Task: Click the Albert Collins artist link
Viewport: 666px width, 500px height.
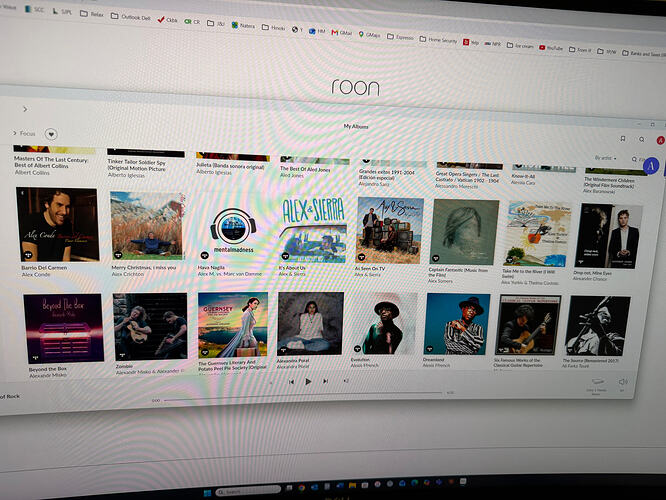Action: coord(32,172)
